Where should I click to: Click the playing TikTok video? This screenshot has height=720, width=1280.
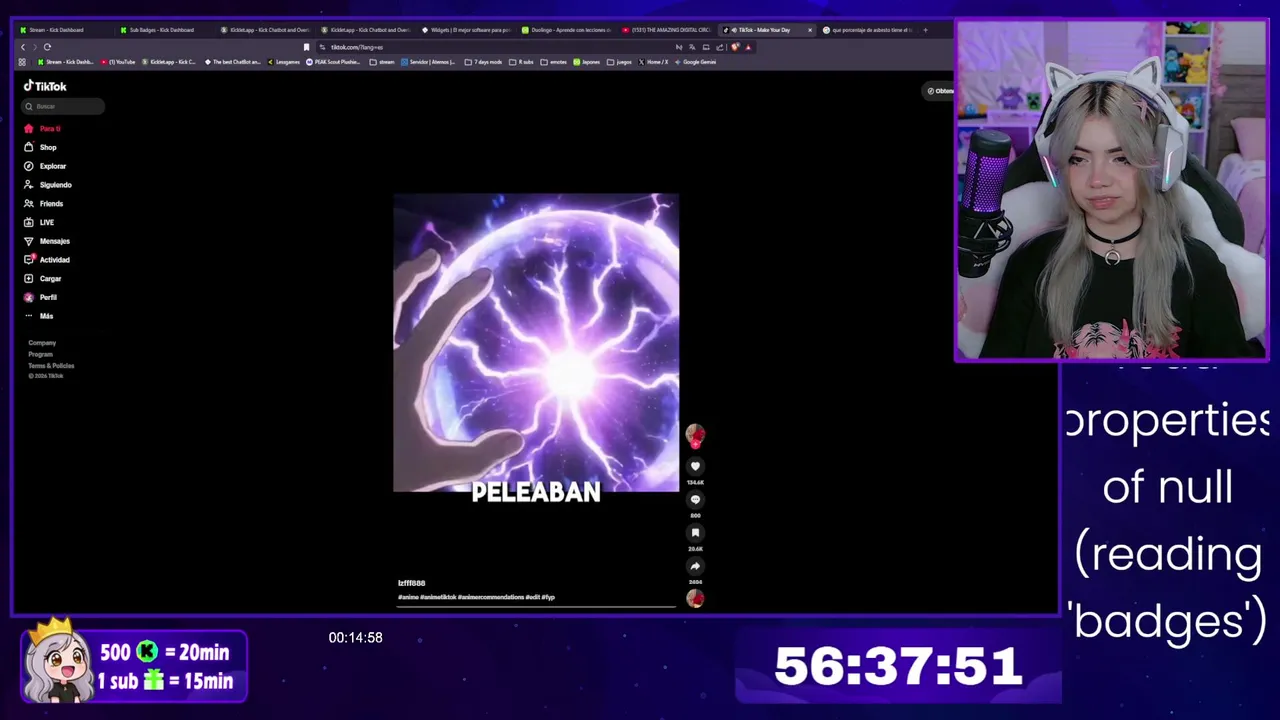536,343
